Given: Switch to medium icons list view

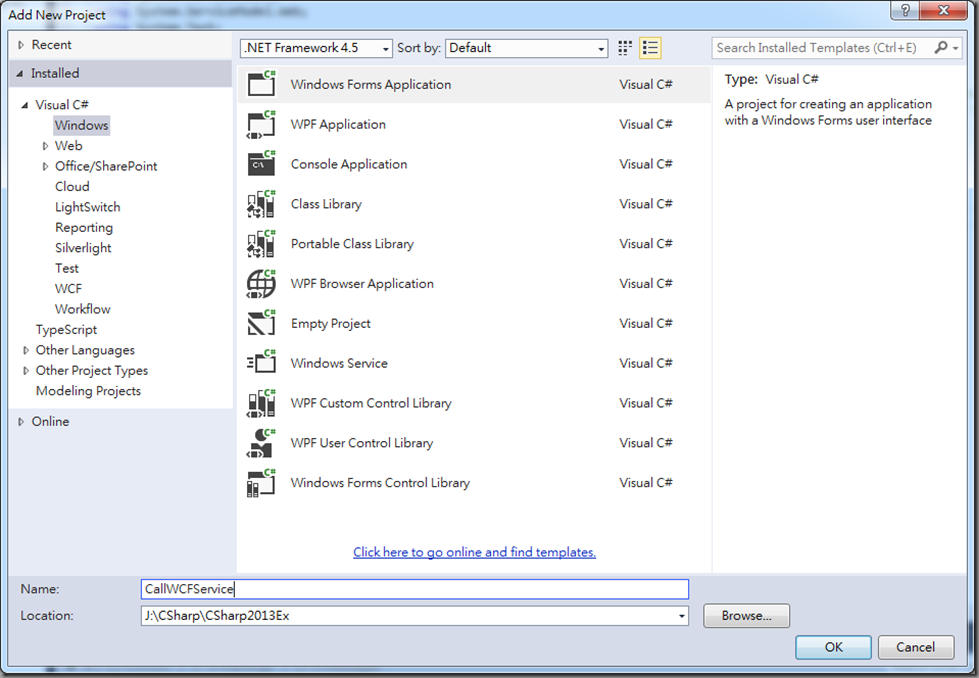Looking at the screenshot, I should click(x=650, y=48).
